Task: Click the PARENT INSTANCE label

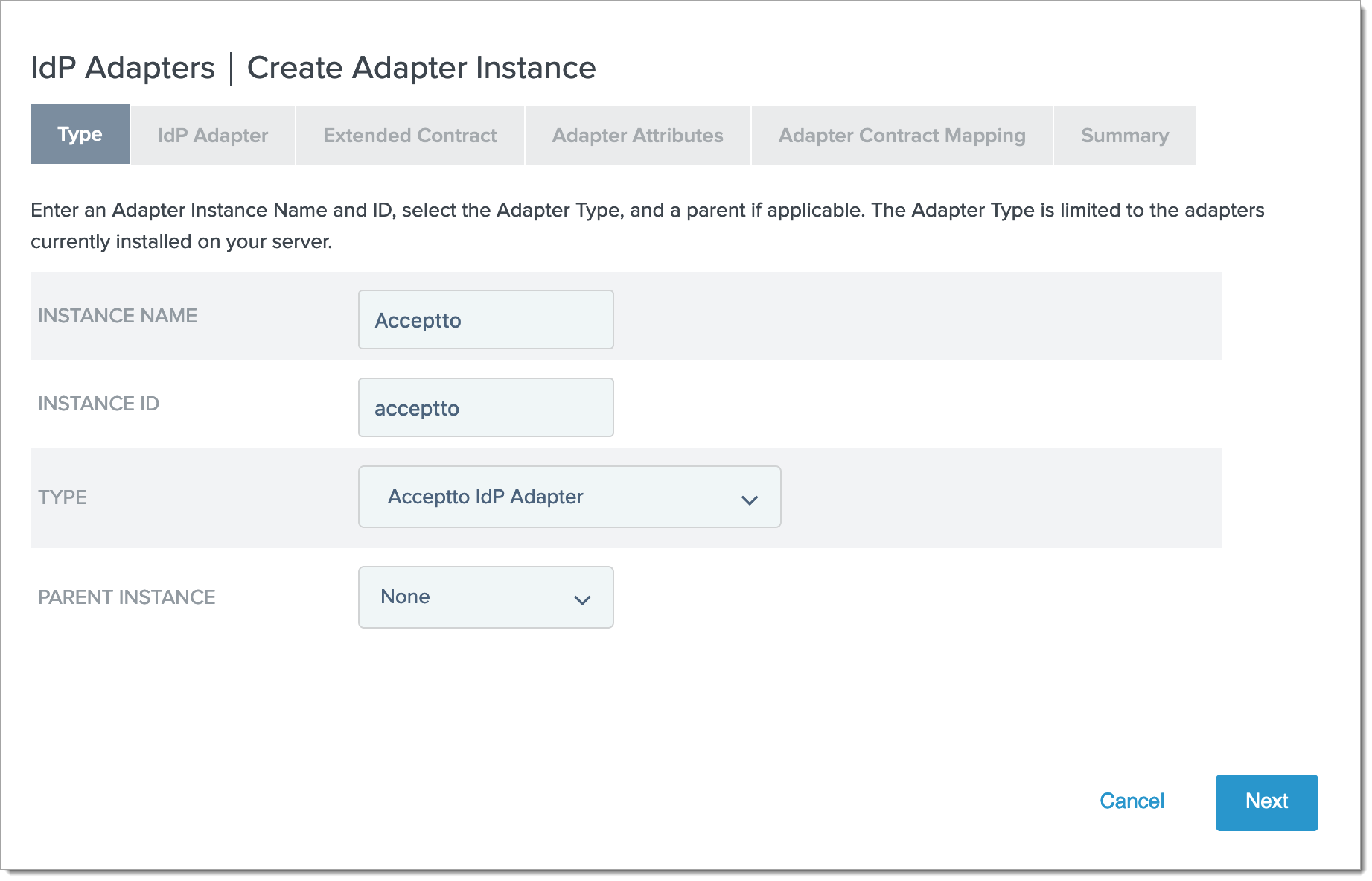Action: pos(127,597)
